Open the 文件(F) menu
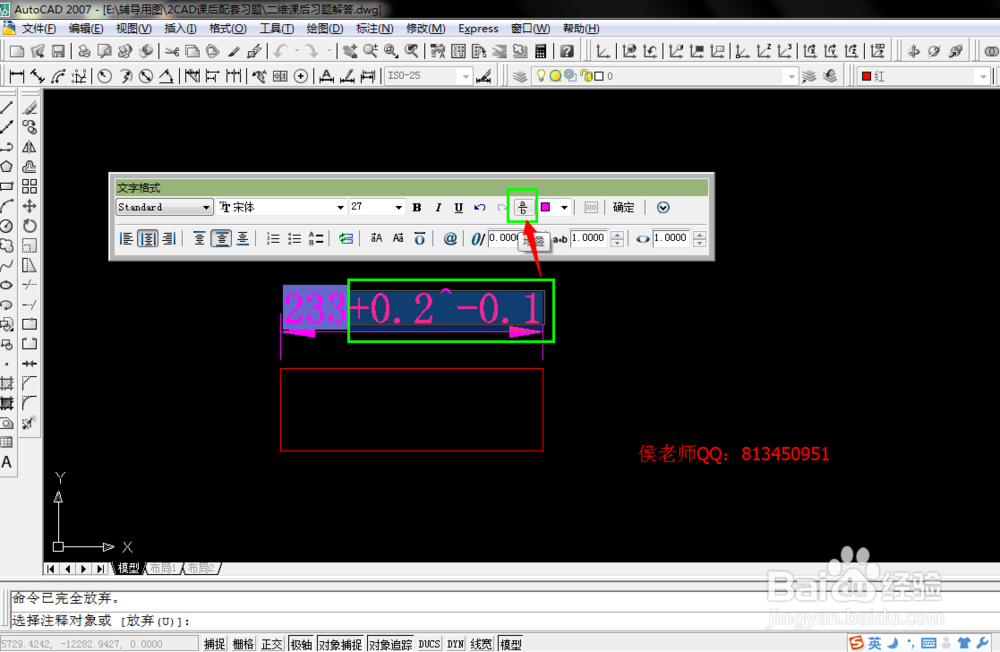 (39, 29)
